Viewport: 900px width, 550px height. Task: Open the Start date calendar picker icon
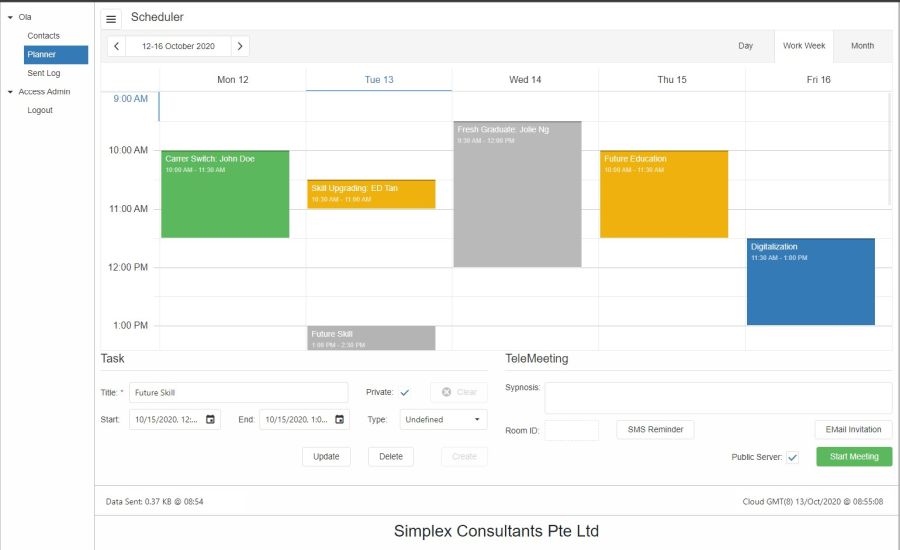[210, 420]
